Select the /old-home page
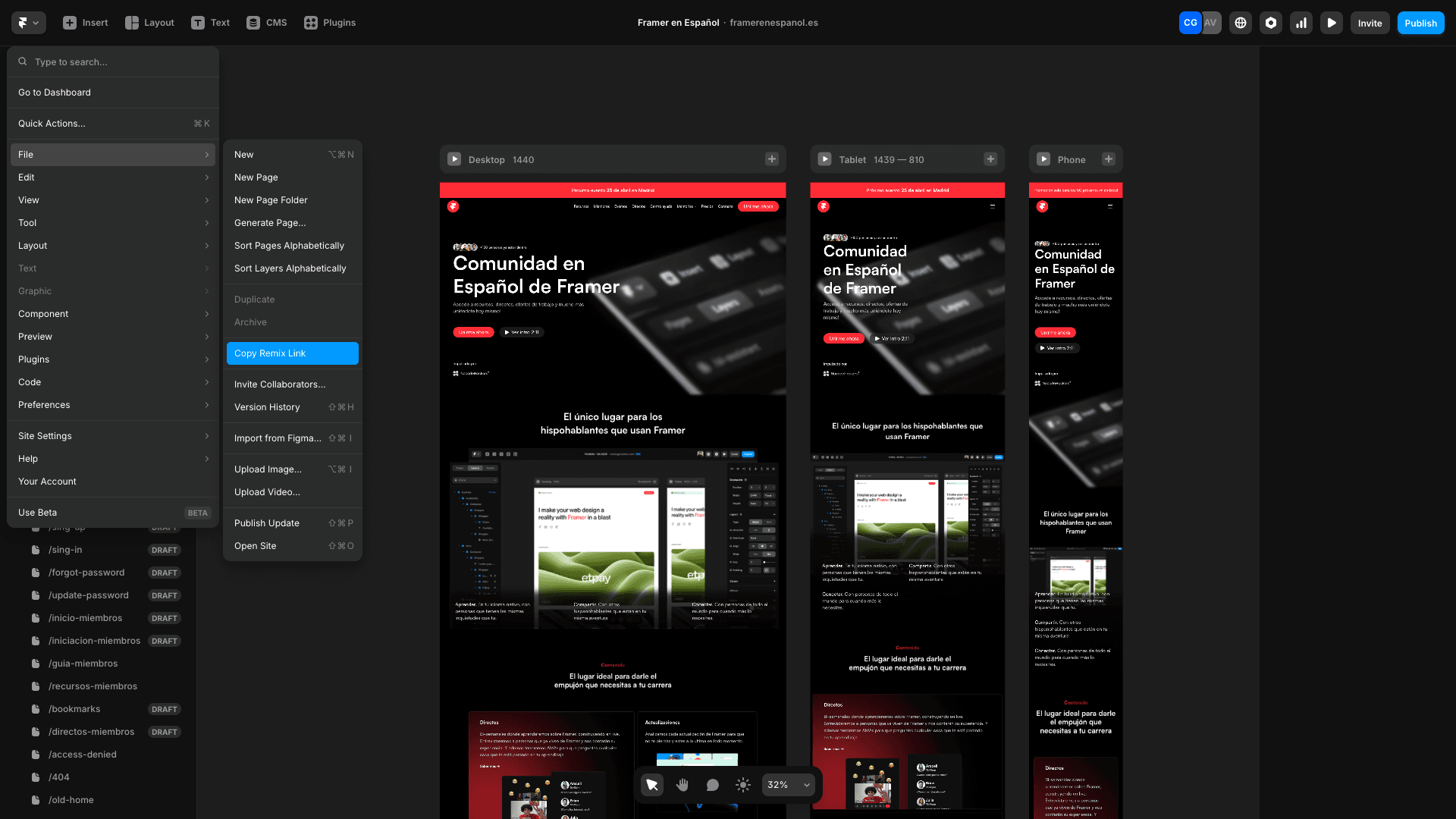This screenshot has height=819, width=1456. [106, 800]
